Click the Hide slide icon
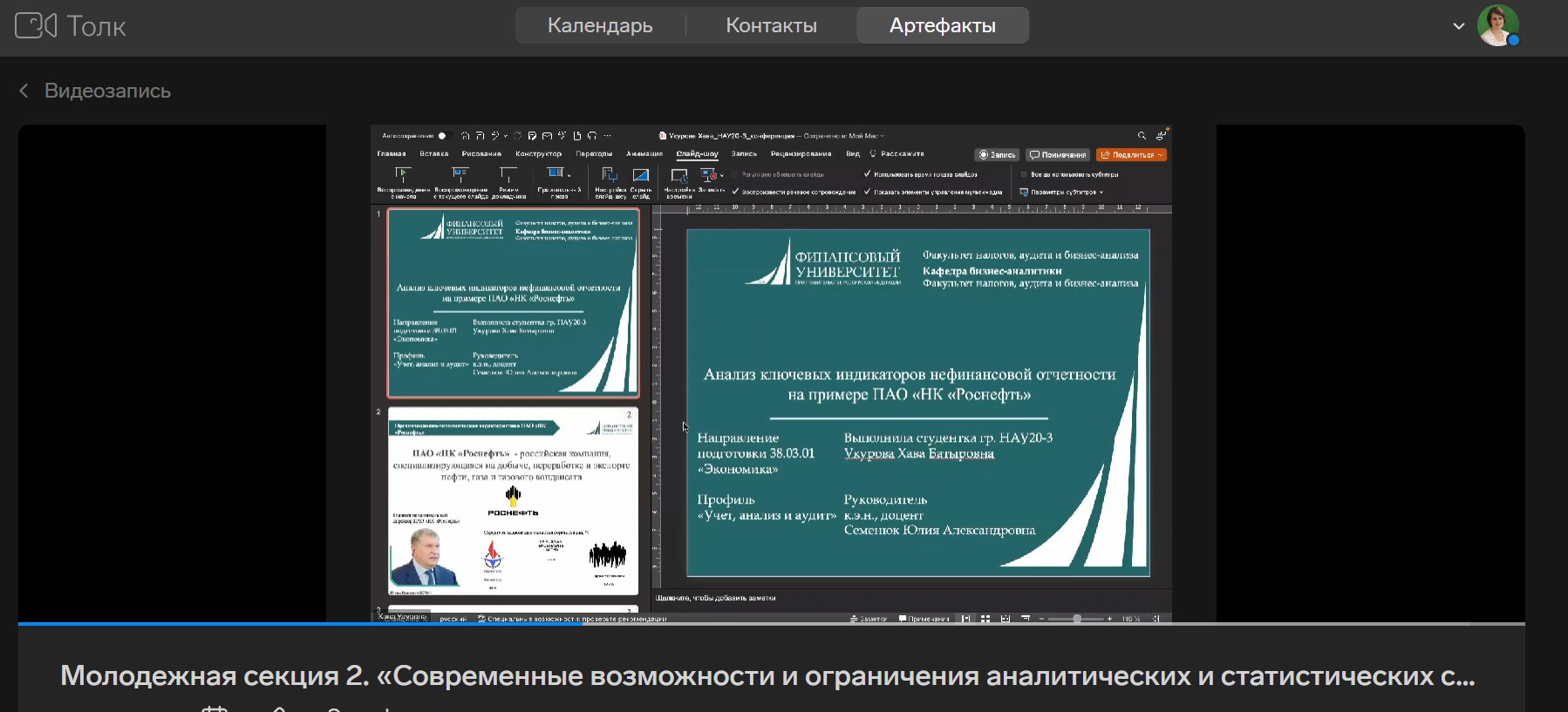Viewport: 1568px width, 712px height. tap(641, 174)
